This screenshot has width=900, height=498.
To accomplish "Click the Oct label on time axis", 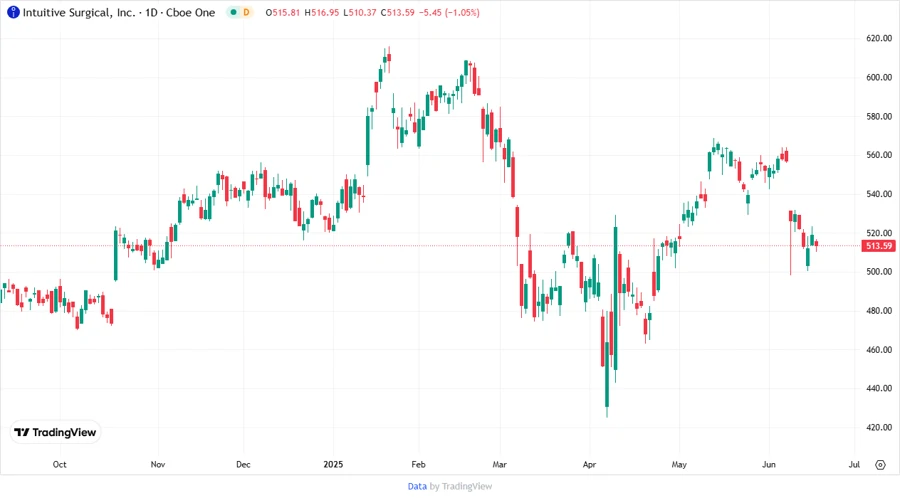I will [x=60, y=465].
